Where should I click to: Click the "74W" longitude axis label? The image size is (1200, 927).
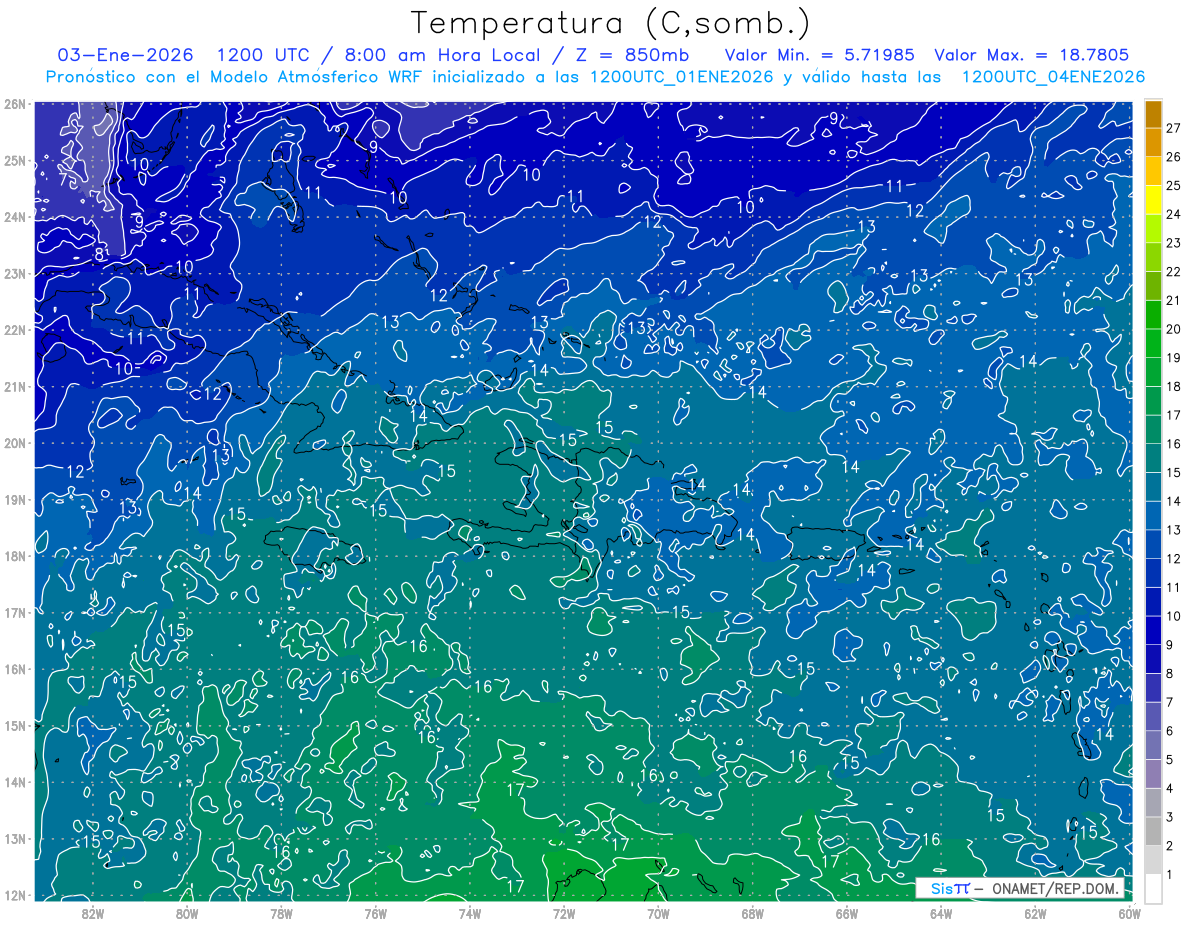coord(470,913)
